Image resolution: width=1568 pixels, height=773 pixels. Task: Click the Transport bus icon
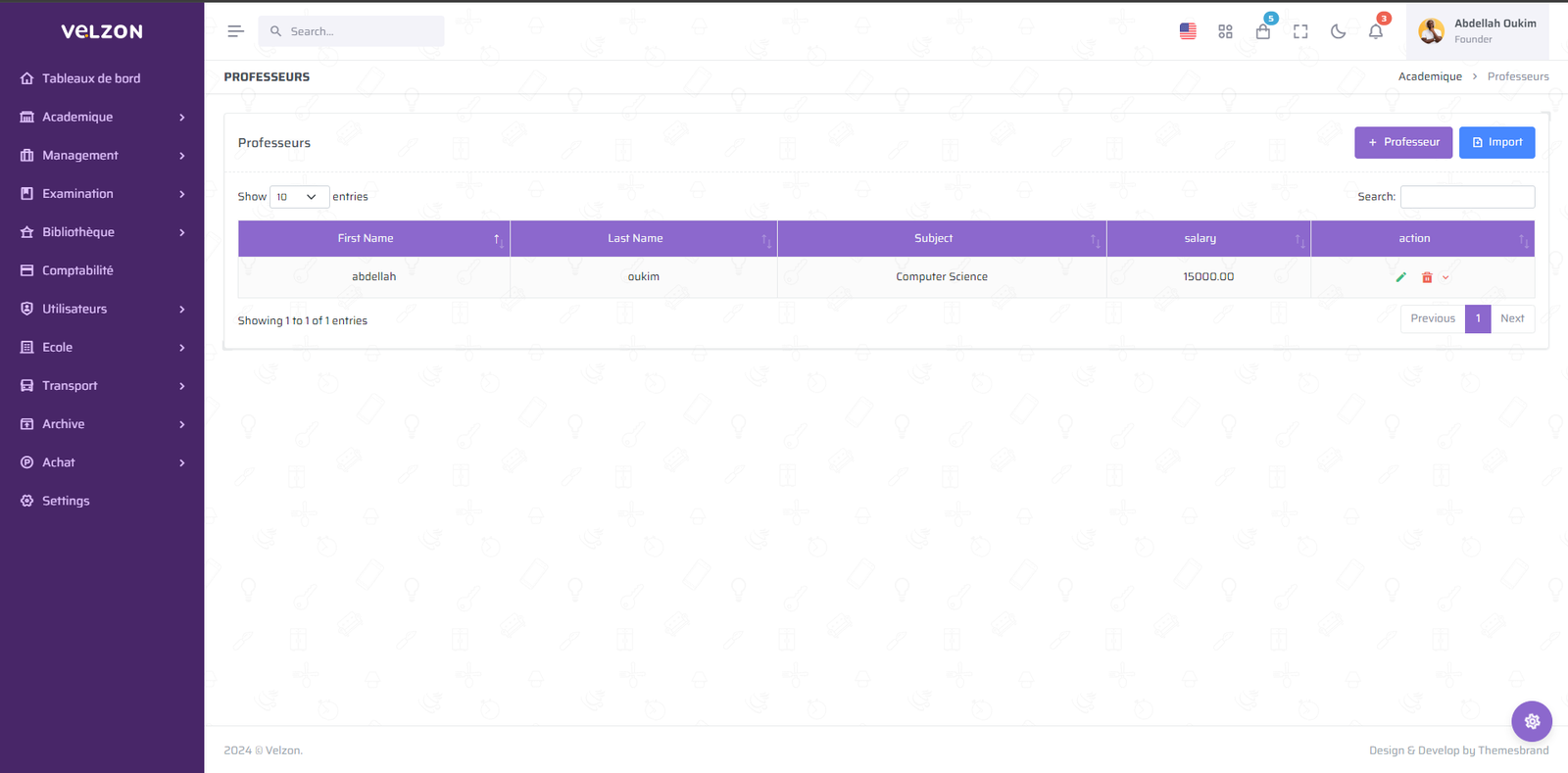pos(26,385)
